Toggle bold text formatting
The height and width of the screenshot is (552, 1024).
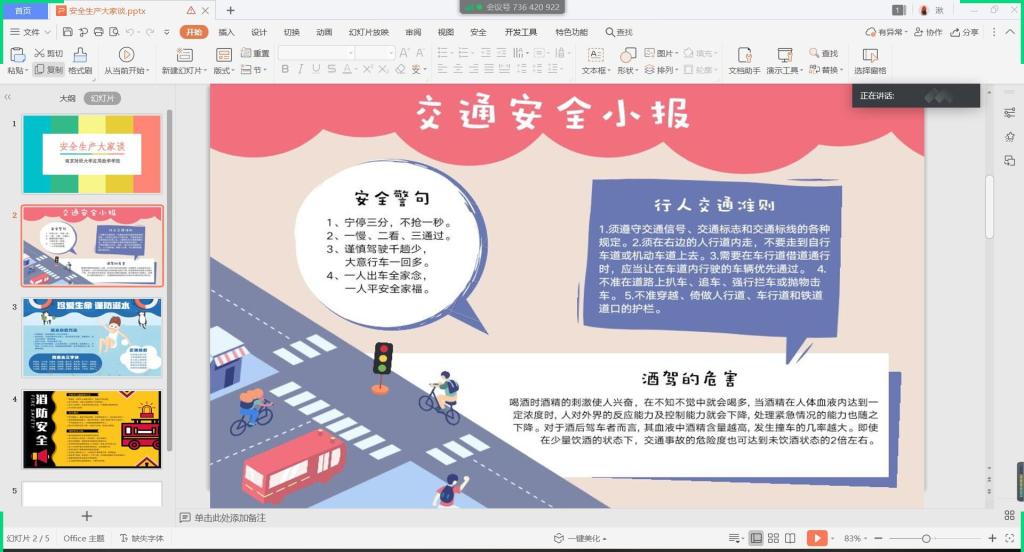[286, 70]
